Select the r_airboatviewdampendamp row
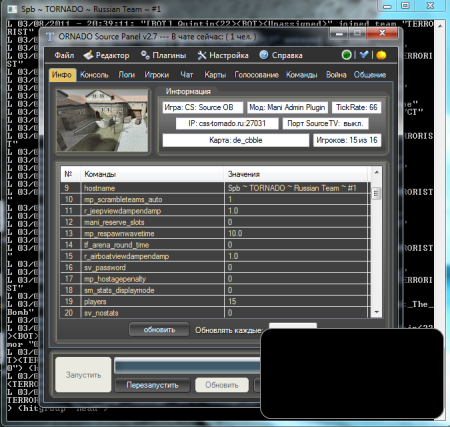450x427 pixels. [215, 256]
